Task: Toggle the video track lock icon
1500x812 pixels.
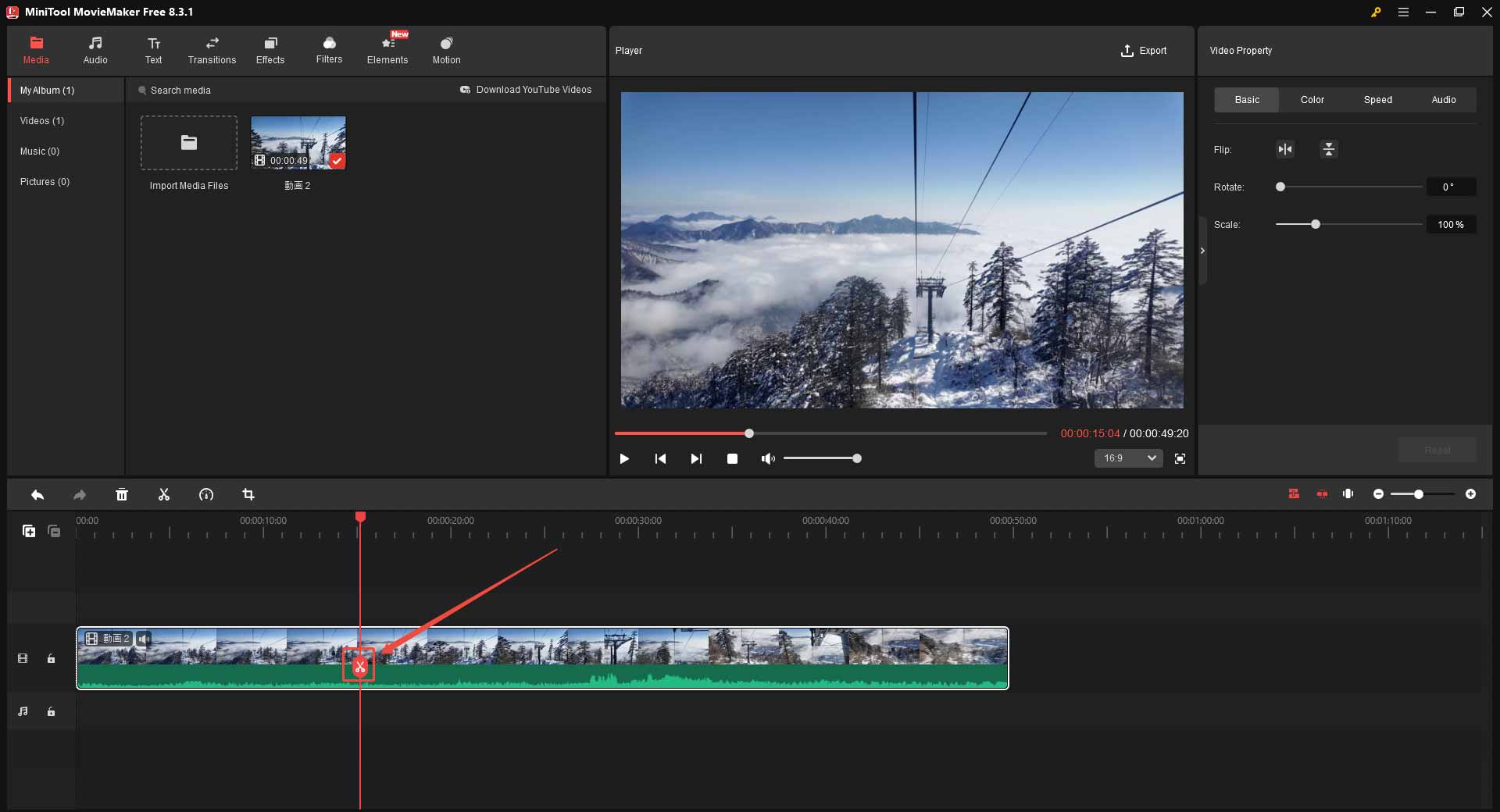Action: 51,658
